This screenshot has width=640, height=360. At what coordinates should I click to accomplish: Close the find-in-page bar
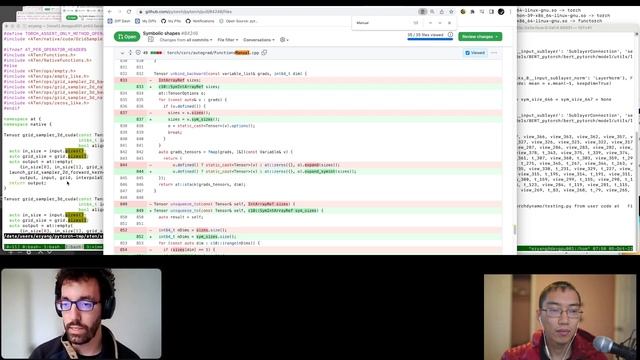click(450, 23)
